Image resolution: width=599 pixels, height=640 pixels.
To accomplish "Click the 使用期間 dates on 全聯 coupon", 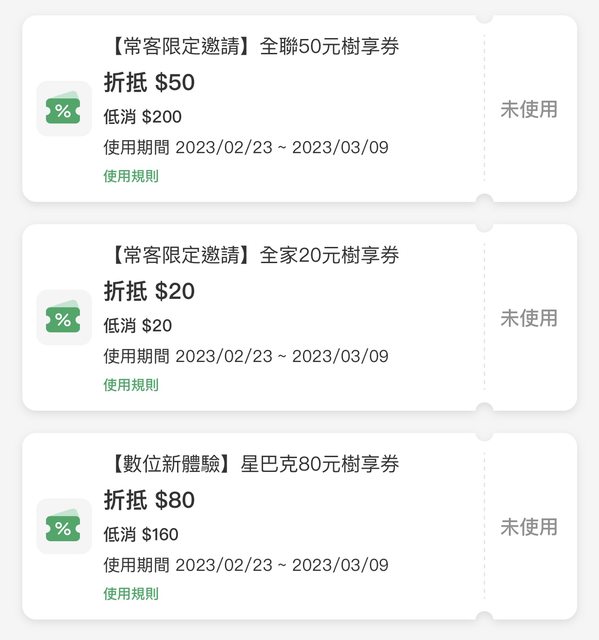I will [x=246, y=147].
